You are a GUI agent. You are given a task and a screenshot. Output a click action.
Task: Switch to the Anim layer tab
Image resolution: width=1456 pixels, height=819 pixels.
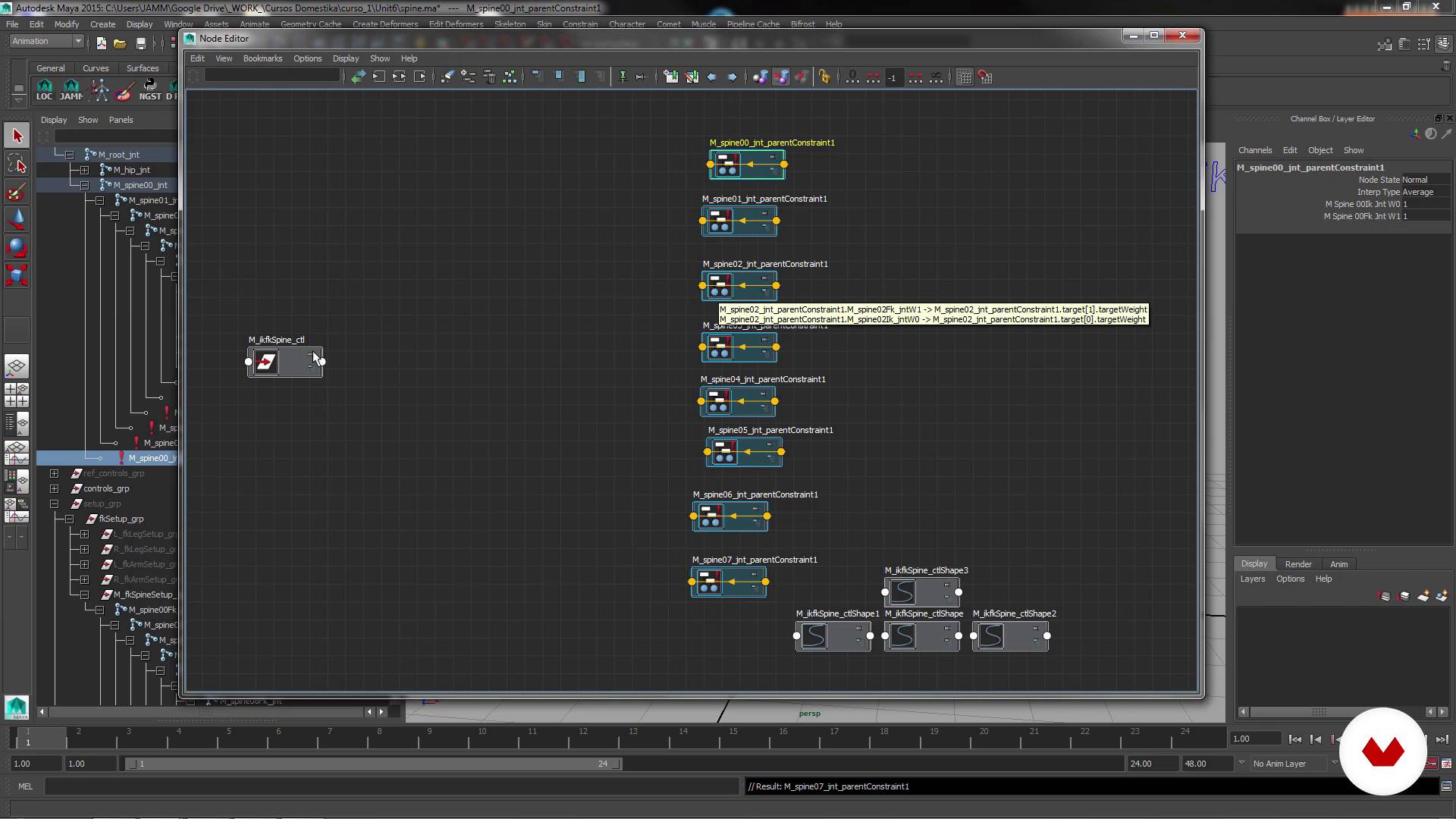1339,564
